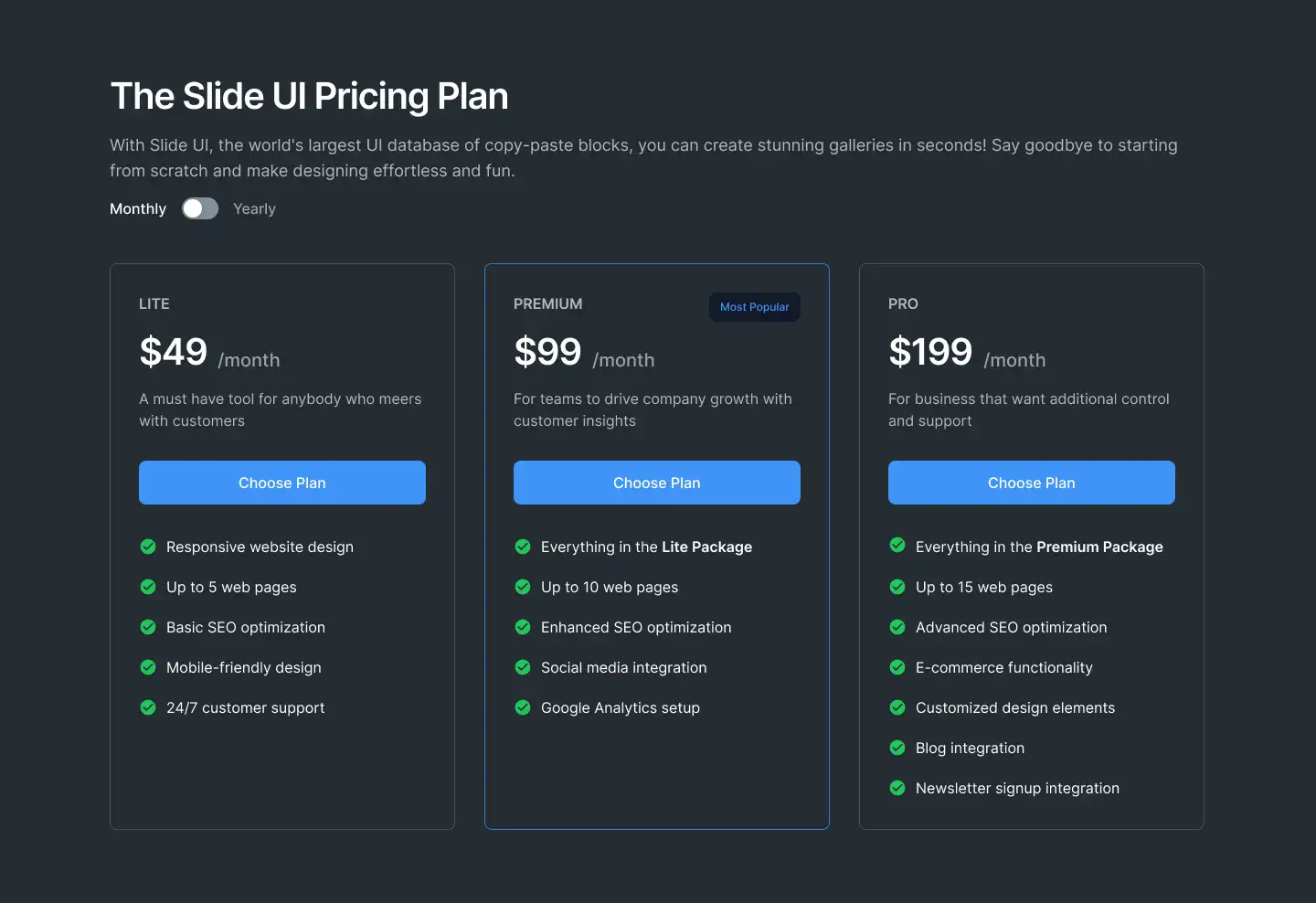Click checkmark icon beside Up to 5 web pages

(148, 587)
